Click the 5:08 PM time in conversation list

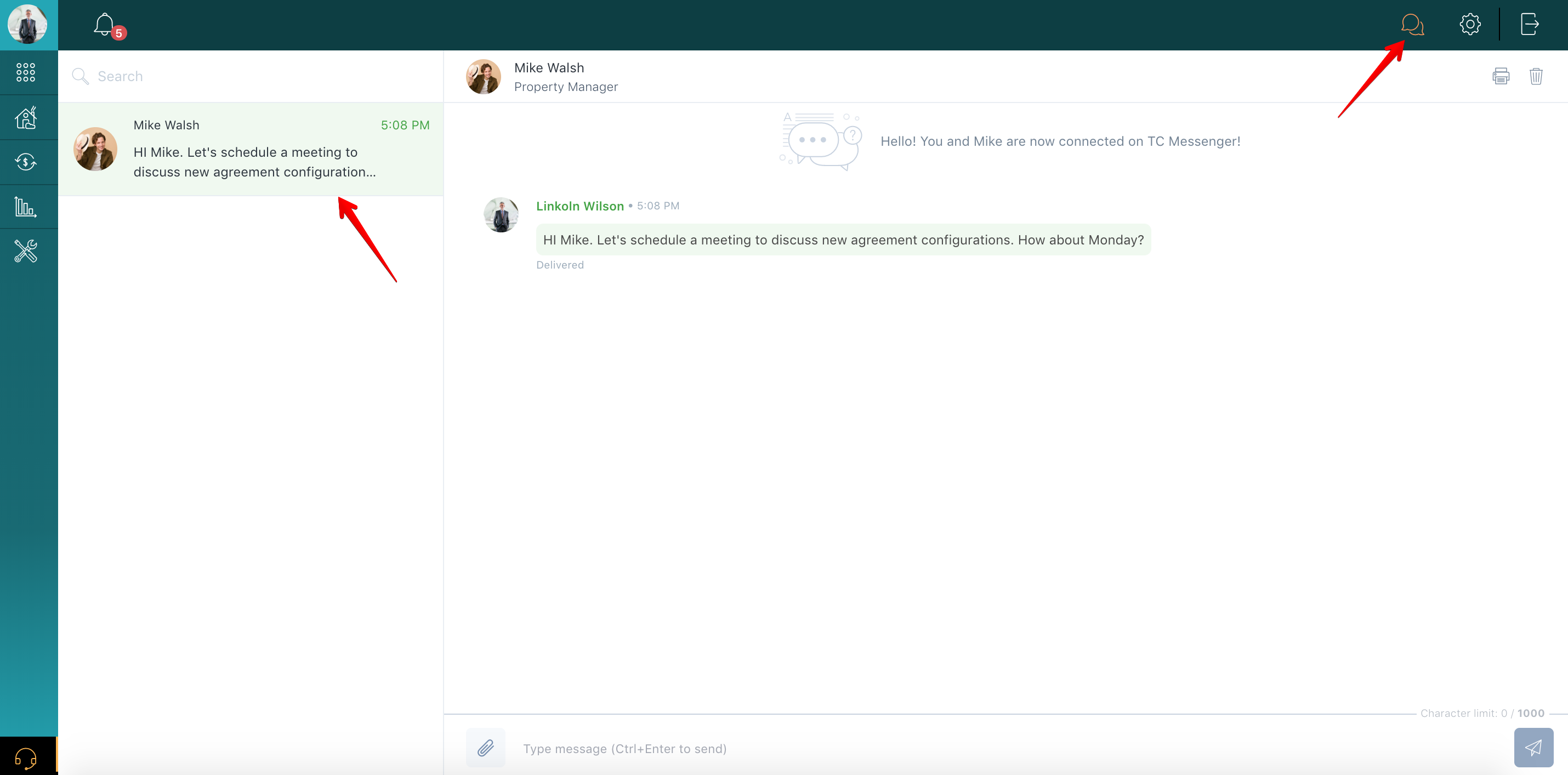tap(405, 126)
